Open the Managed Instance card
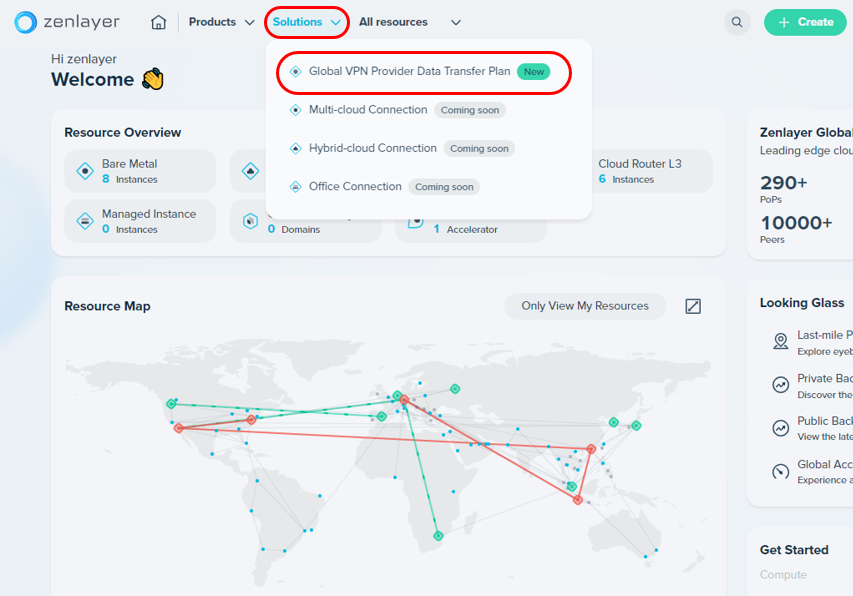Viewport: 853px width, 596px height. pos(140,221)
